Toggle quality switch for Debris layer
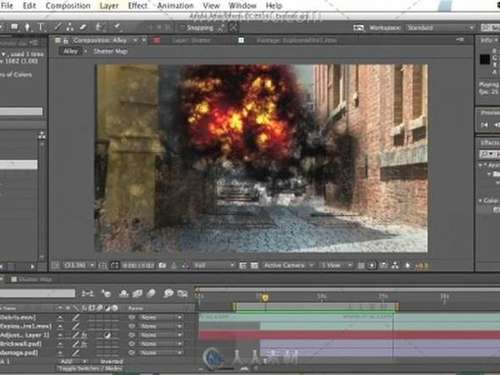Screen dimensions: 500x375 click(76, 317)
